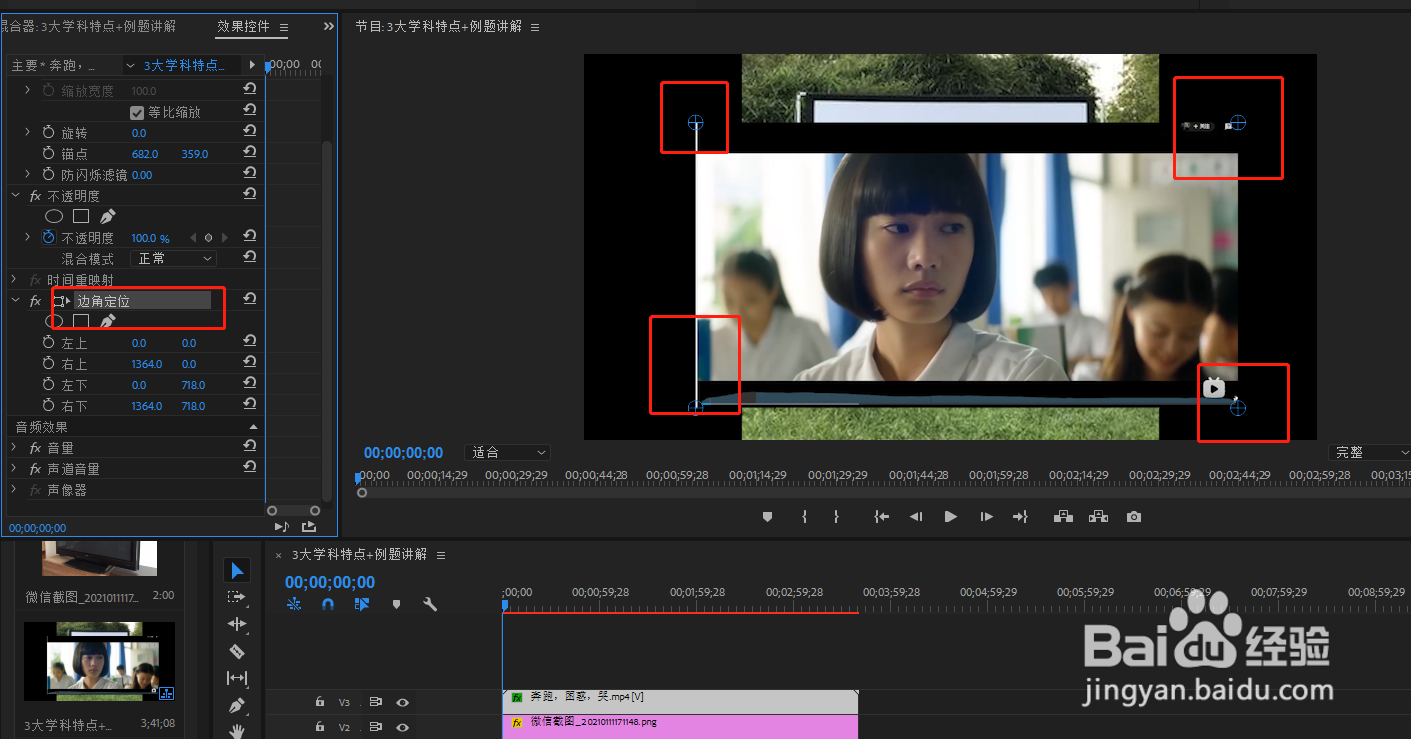The image size is (1411, 739).
Task: Toggle timeline snap magnet
Action: coord(328,604)
